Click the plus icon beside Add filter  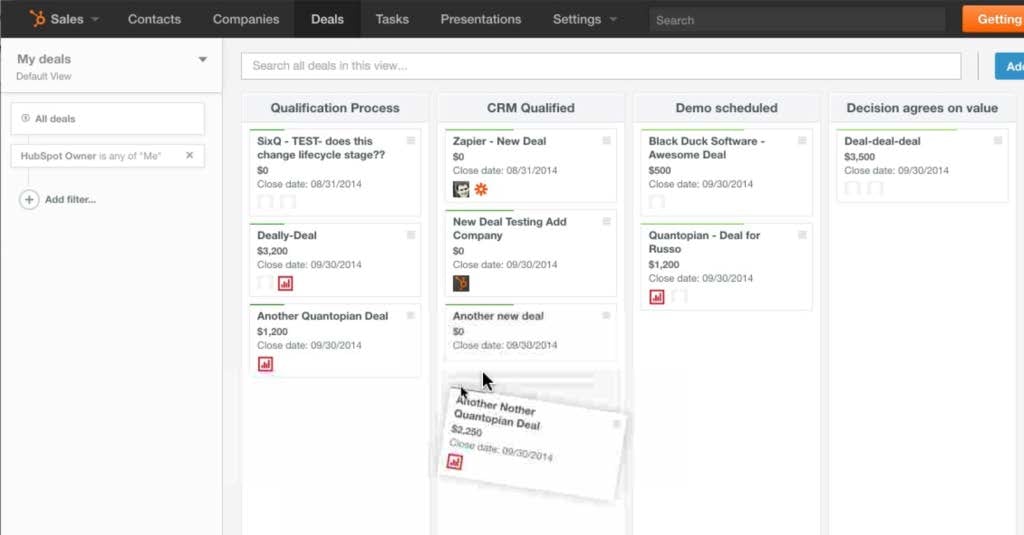[30, 200]
